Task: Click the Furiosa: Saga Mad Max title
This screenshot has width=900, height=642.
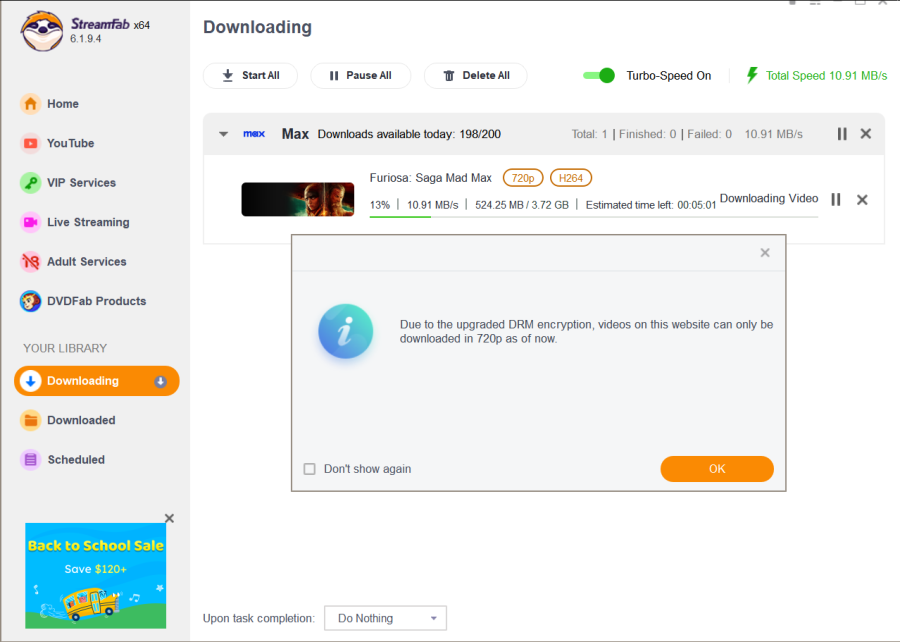Action: (430, 178)
